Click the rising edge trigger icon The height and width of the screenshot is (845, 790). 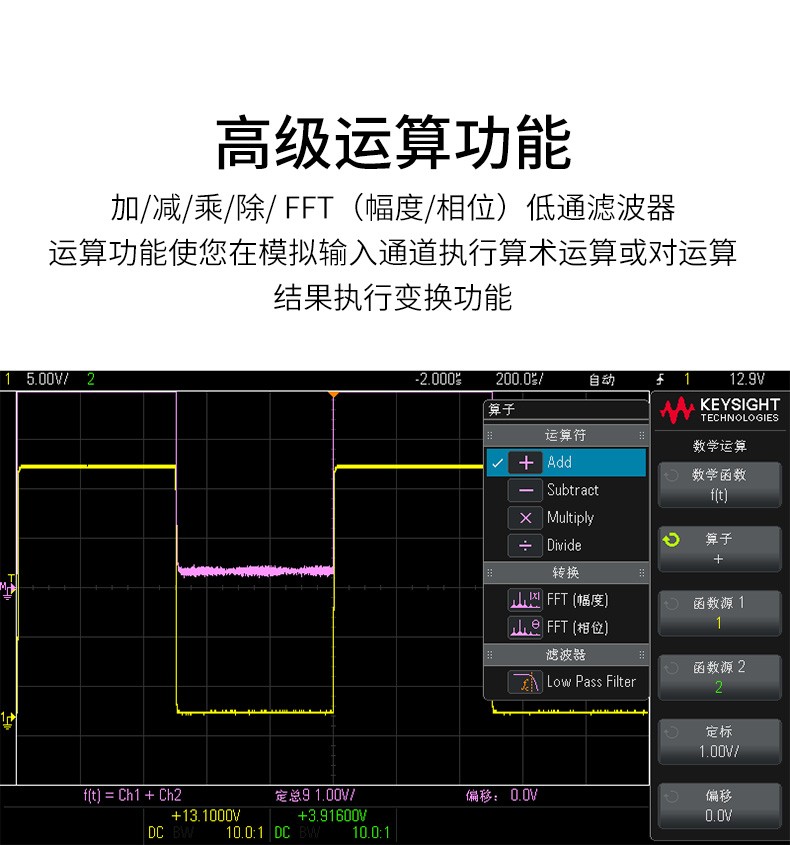click(660, 380)
